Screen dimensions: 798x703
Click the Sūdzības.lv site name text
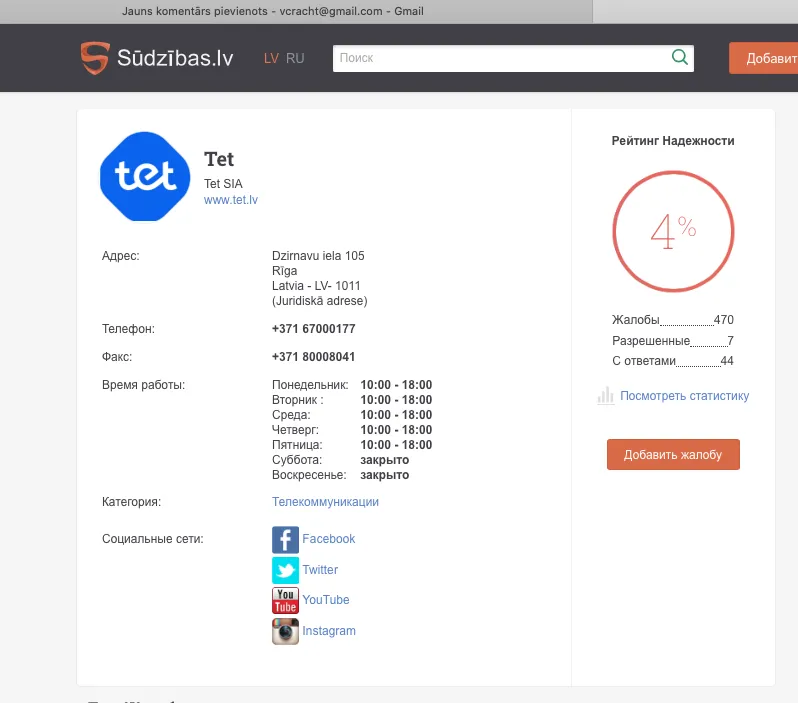click(175, 58)
